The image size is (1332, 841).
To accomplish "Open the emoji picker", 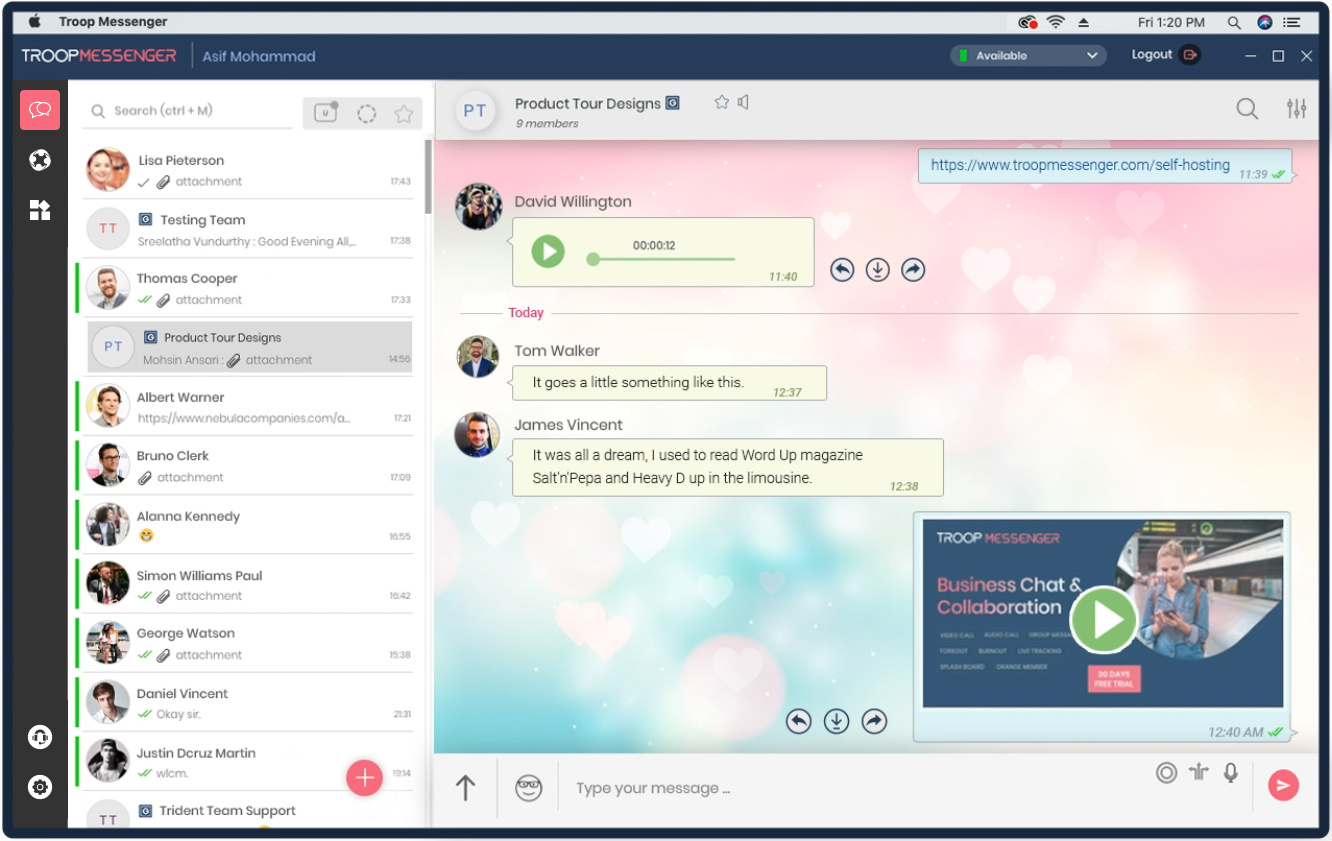I will tap(528, 788).
